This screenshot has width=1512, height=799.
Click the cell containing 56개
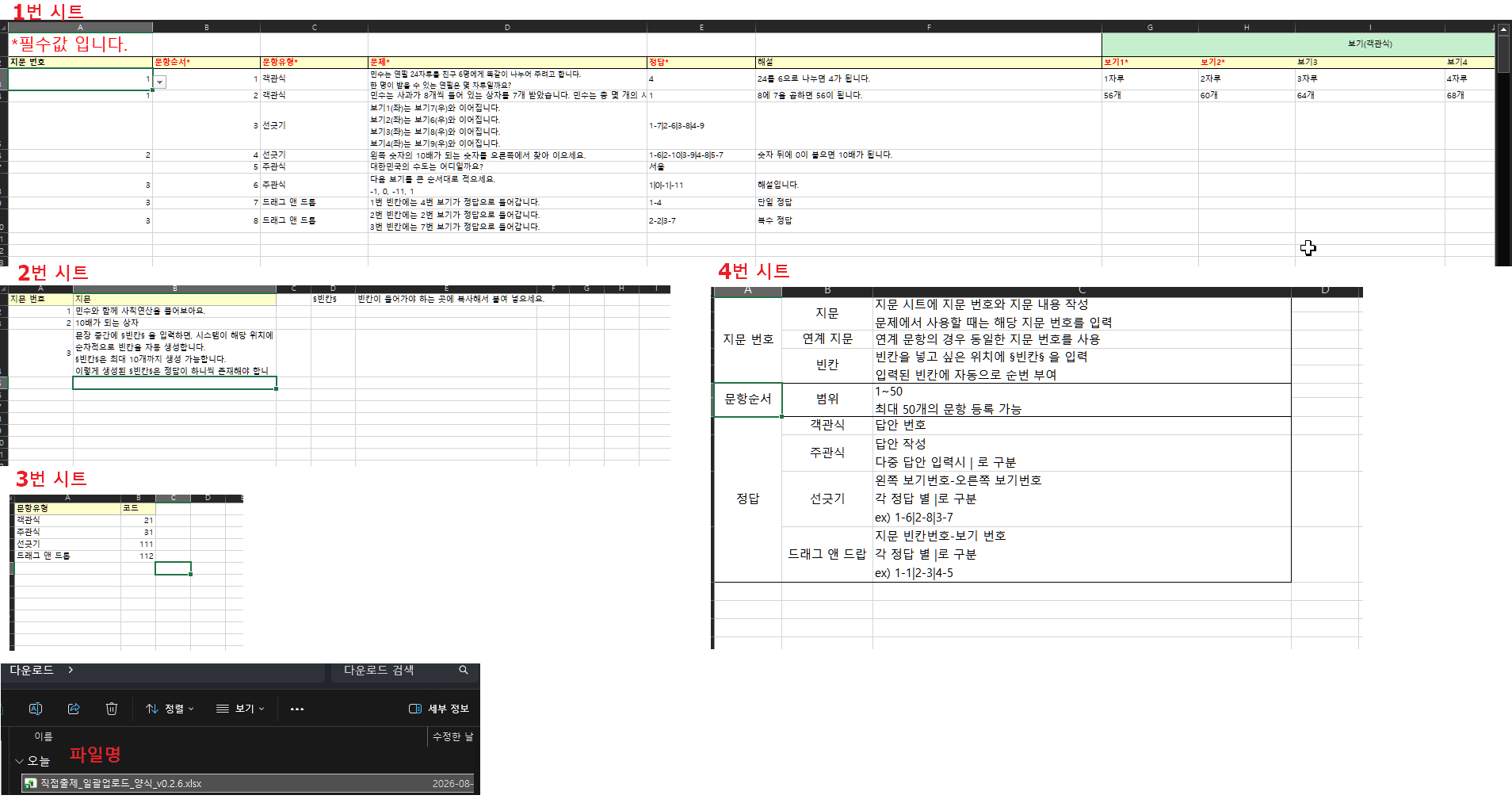1150,96
